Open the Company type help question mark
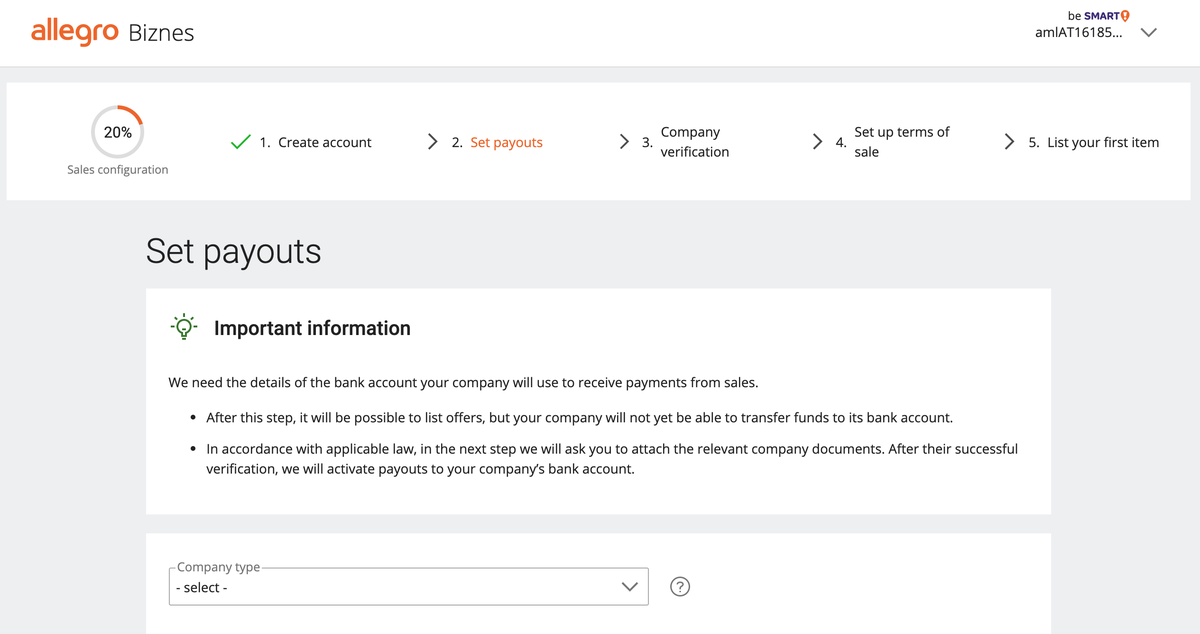The height and width of the screenshot is (634, 1200). point(680,587)
